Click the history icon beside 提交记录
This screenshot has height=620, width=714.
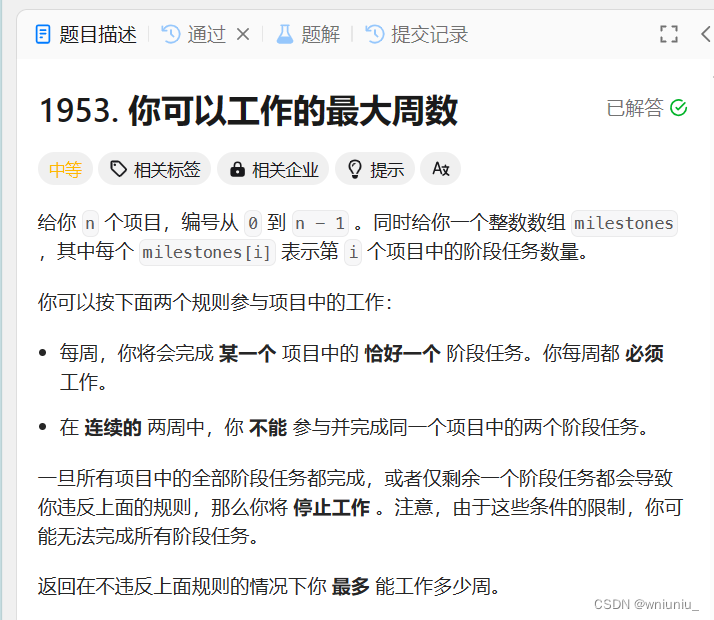point(375,35)
